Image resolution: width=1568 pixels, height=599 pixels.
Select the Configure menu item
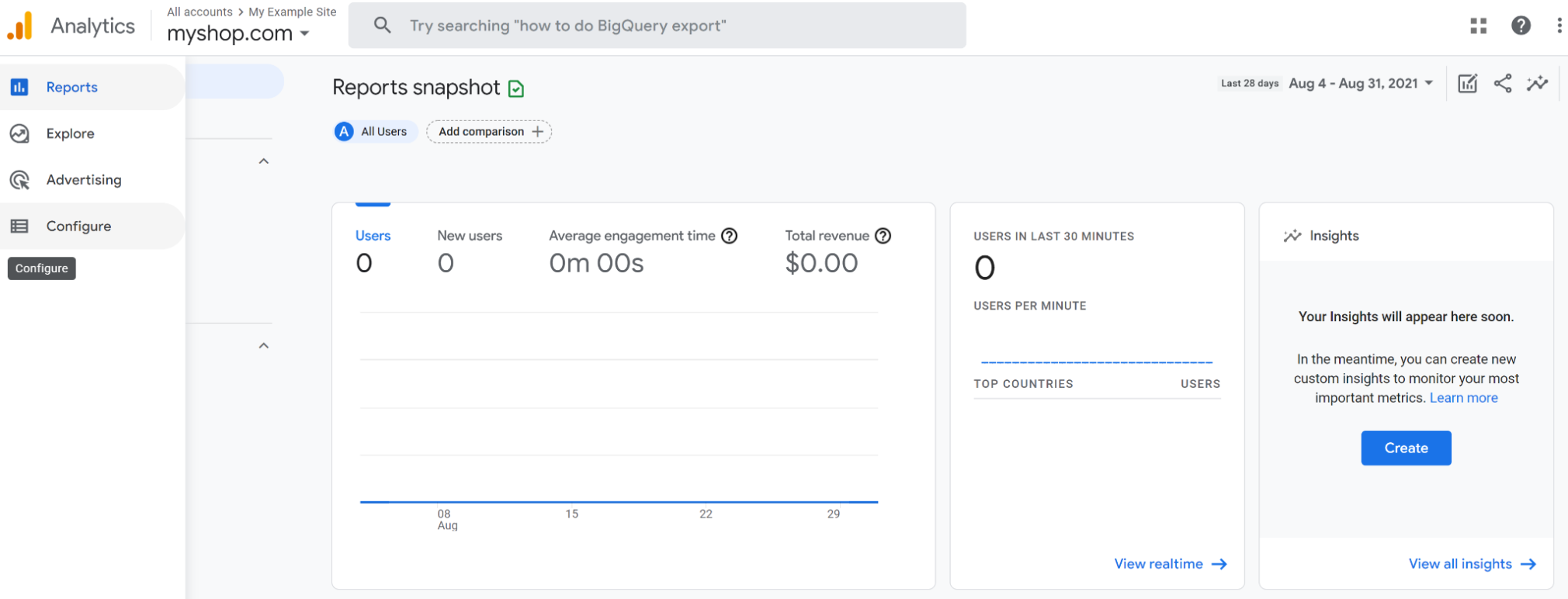point(92,226)
